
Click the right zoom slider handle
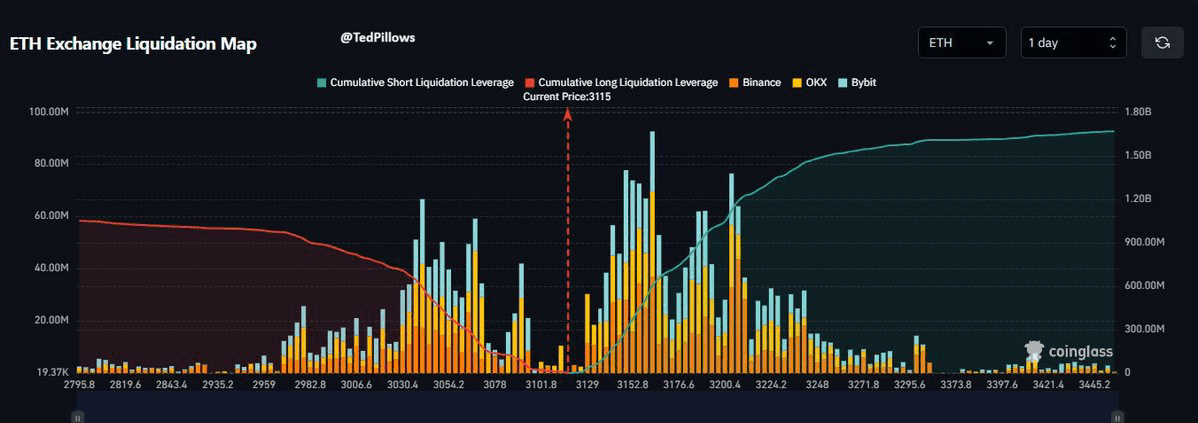(1115, 418)
